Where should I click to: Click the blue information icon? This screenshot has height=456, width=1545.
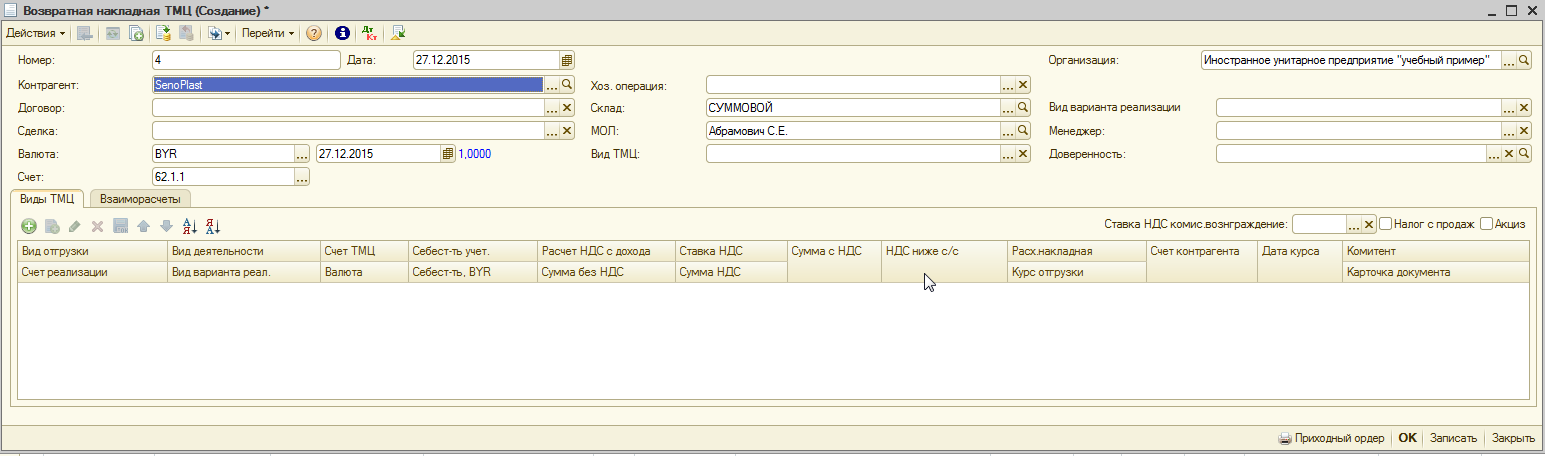[342, 34]
